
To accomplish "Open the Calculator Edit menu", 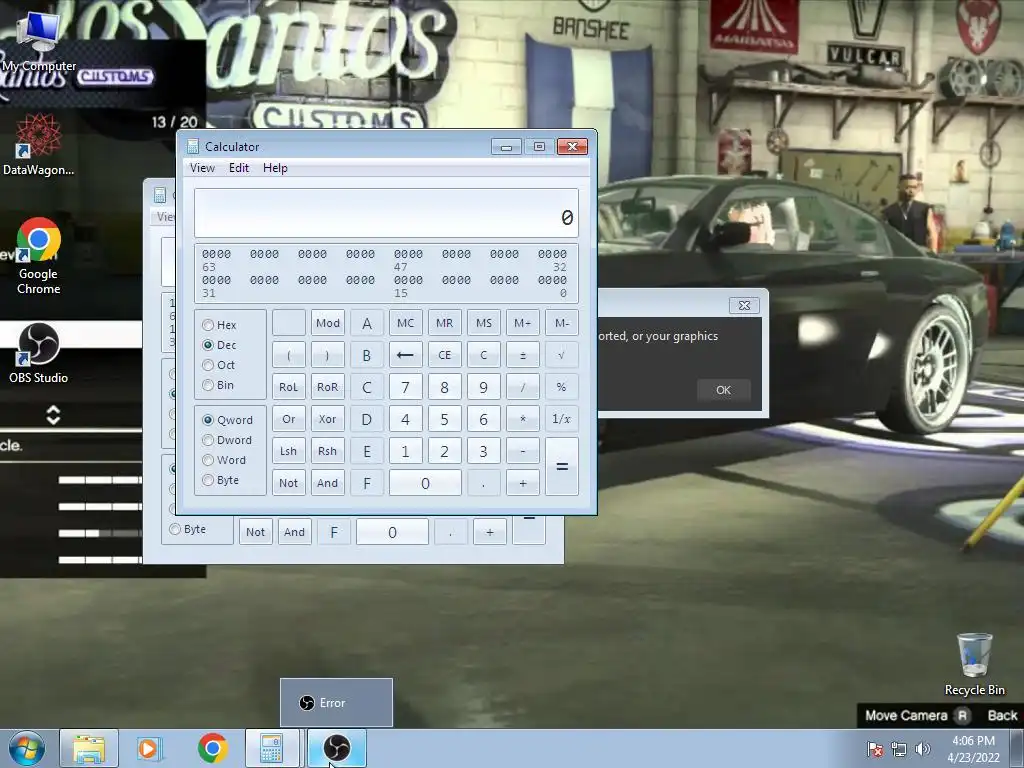I will click(239, 168).
